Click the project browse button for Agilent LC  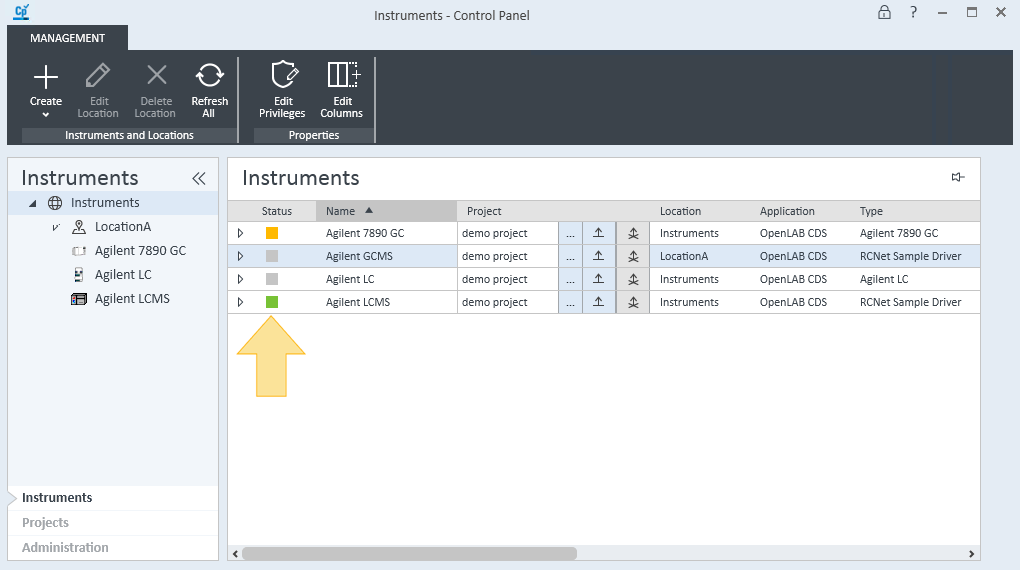tap(570, 279)
